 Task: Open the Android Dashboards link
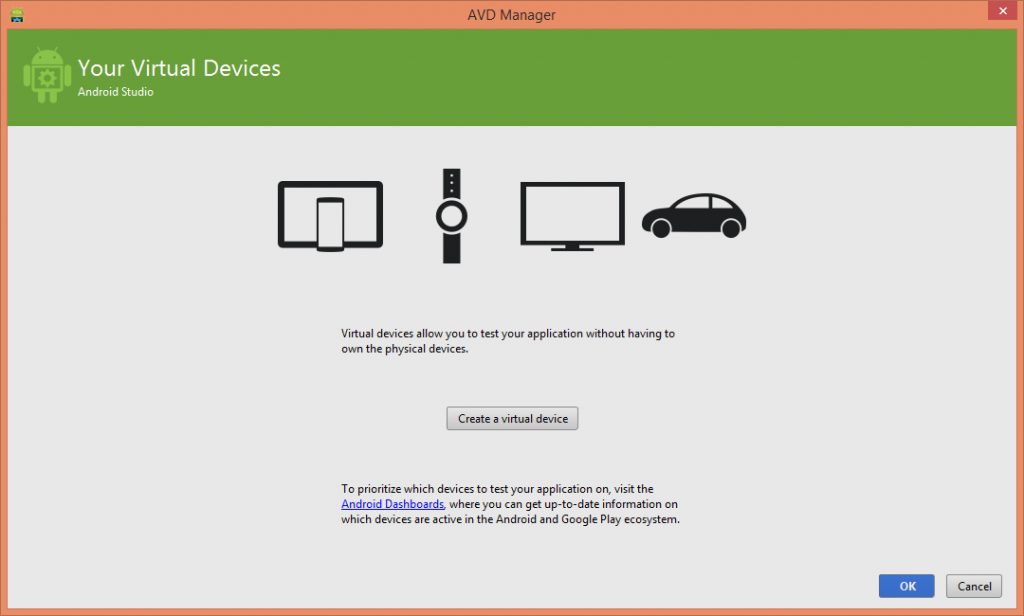392,504
